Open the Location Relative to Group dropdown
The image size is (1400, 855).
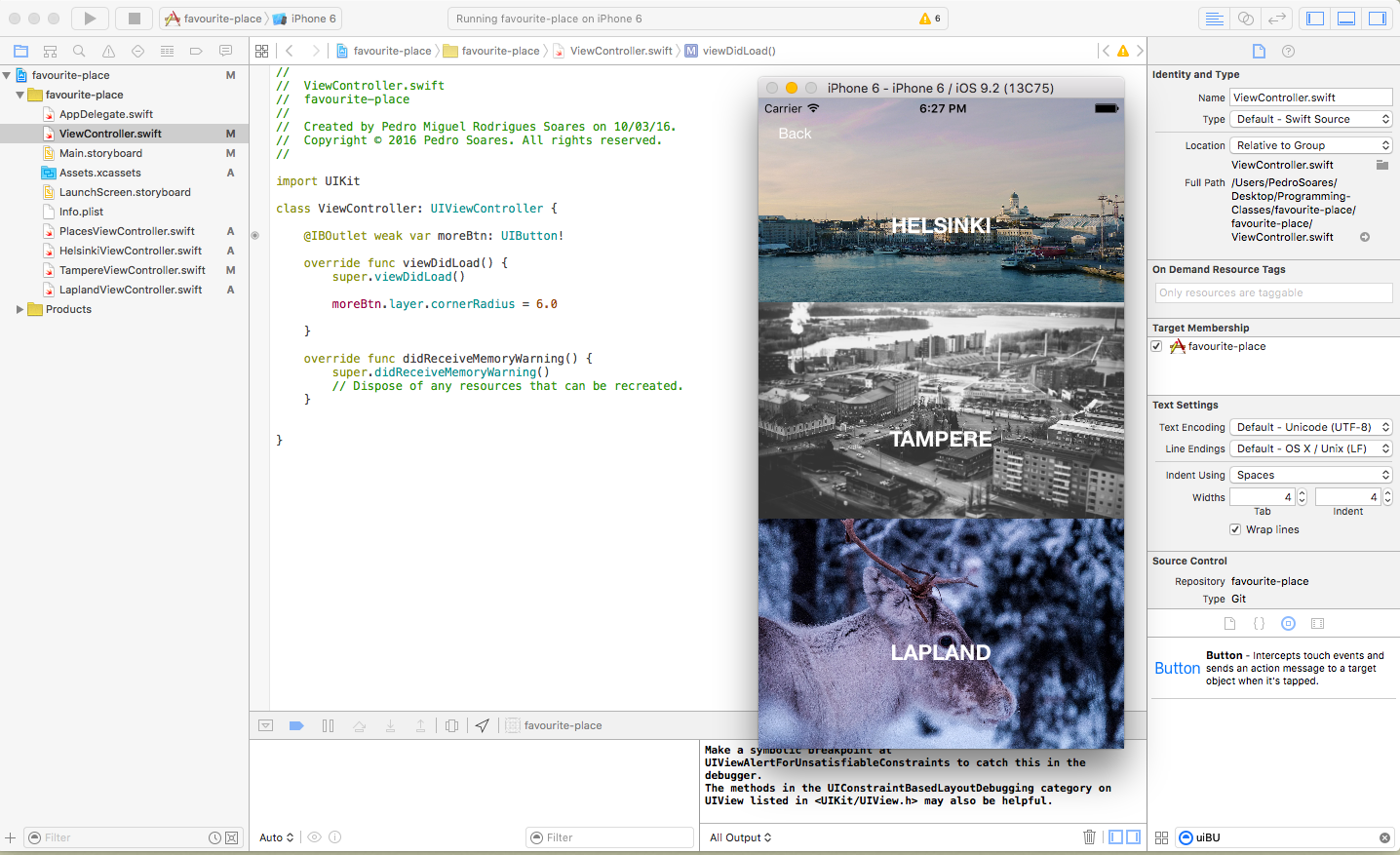click(1311, 145)
